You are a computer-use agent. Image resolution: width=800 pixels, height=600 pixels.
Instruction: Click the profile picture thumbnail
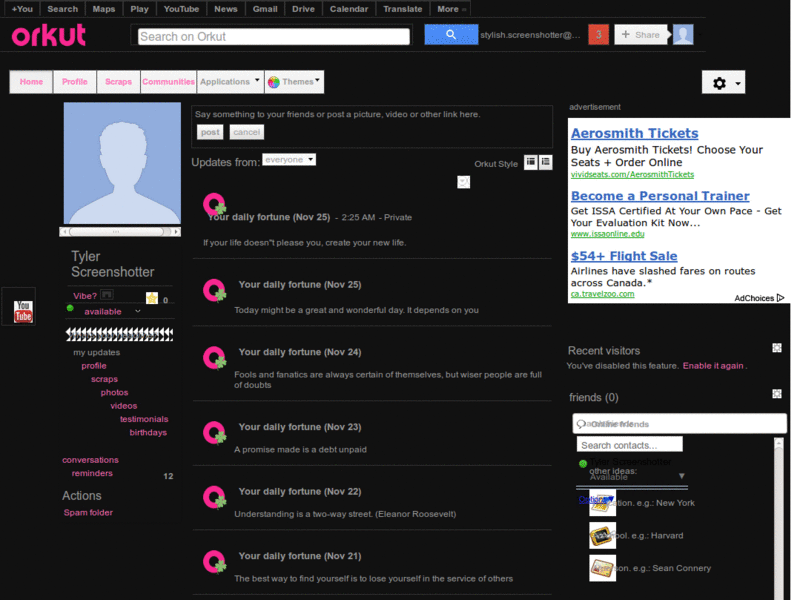(x=122, y=163)
